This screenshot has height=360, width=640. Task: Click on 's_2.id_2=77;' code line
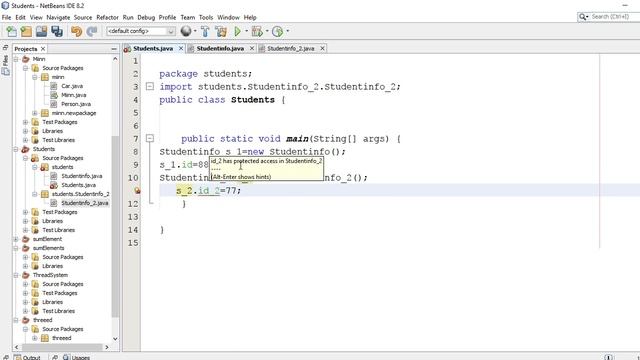[x=209, y=191]
